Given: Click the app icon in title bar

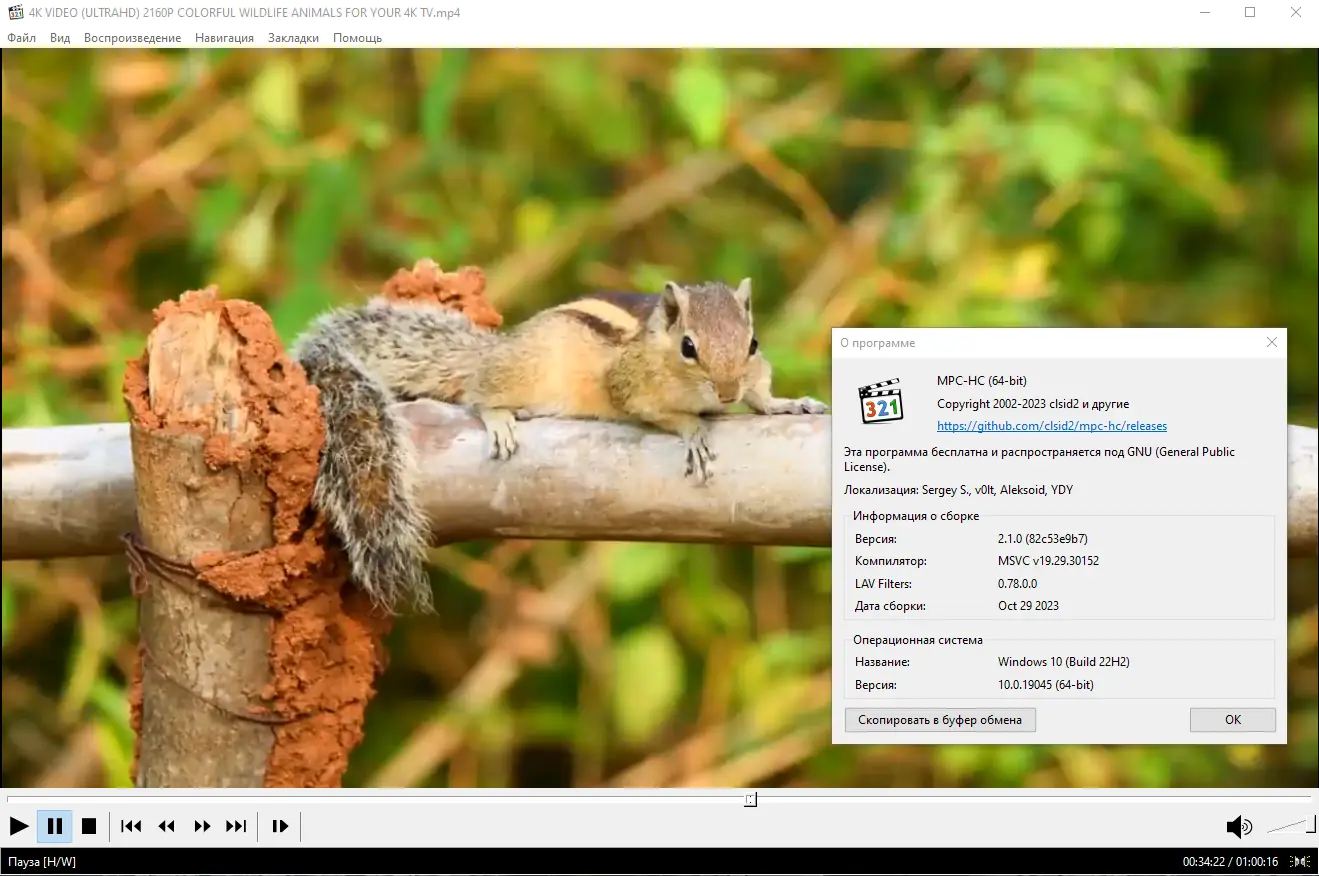Looking at the screenshot, I should [14, 13].
